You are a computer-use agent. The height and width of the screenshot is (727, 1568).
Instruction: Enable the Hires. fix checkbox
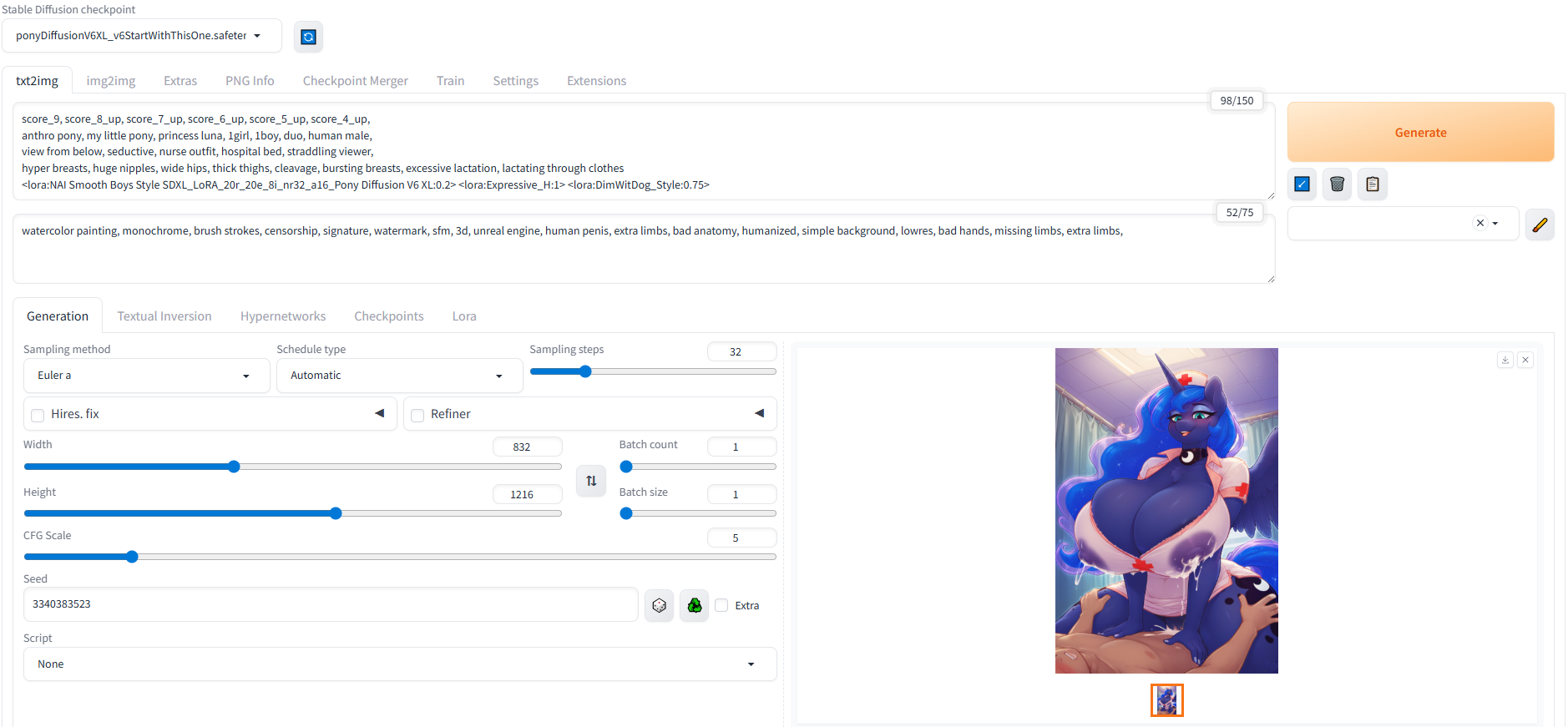tap(38, 415)
